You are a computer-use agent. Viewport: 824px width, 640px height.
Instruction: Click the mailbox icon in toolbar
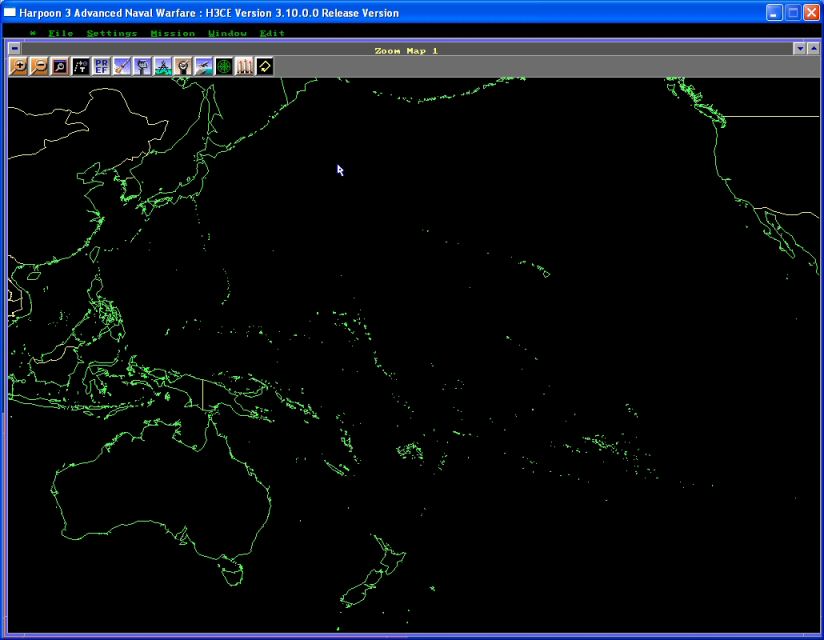[142, 67]
